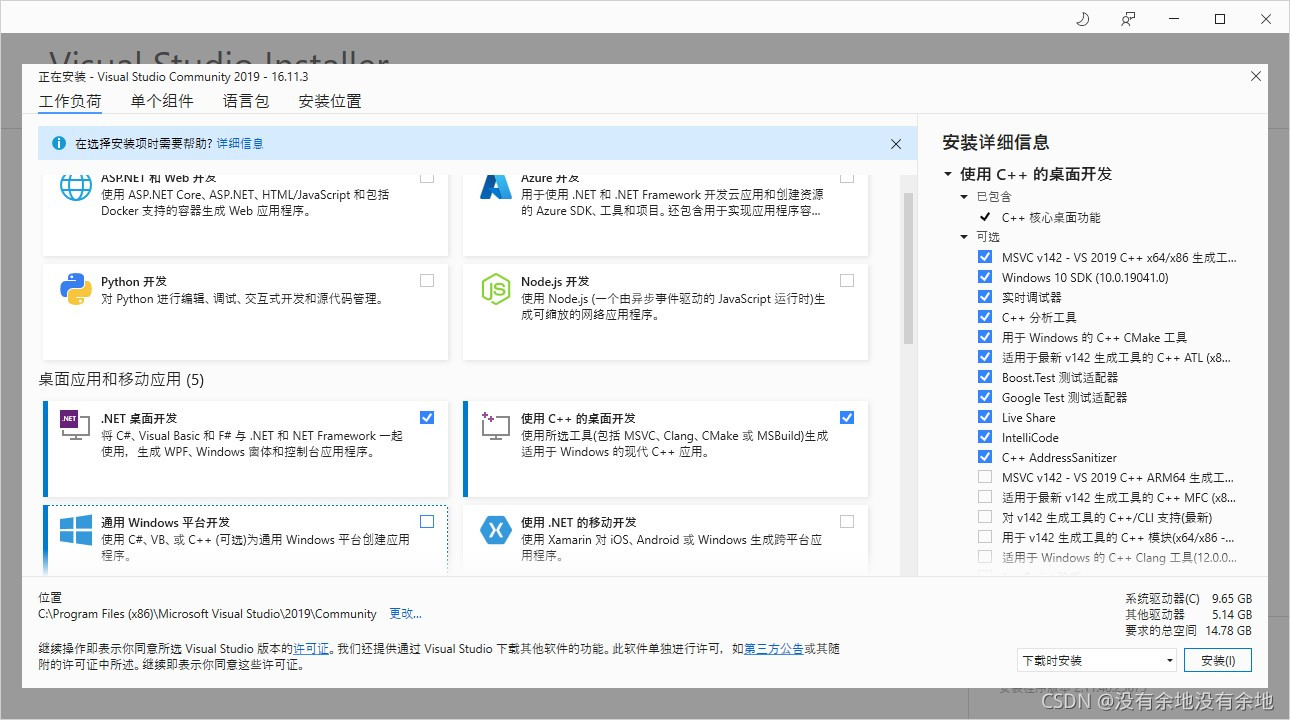Viewport: 1290px width, 720px height.
Task: Click the 安装(I) button
Action: (x=1218, y=660)
